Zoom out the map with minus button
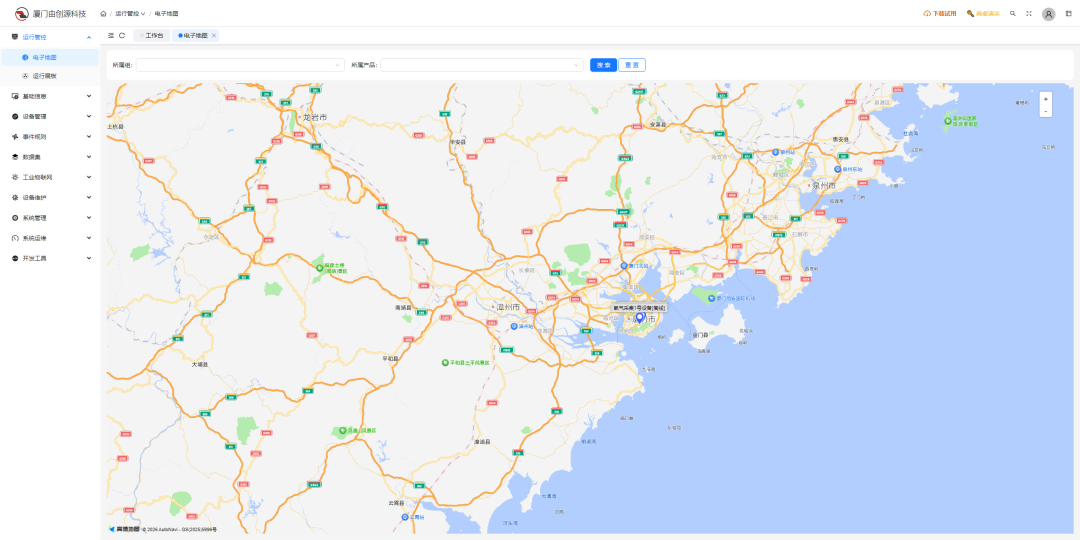The height and width of the screenshot is (540, 1080). coord(1045,111)
